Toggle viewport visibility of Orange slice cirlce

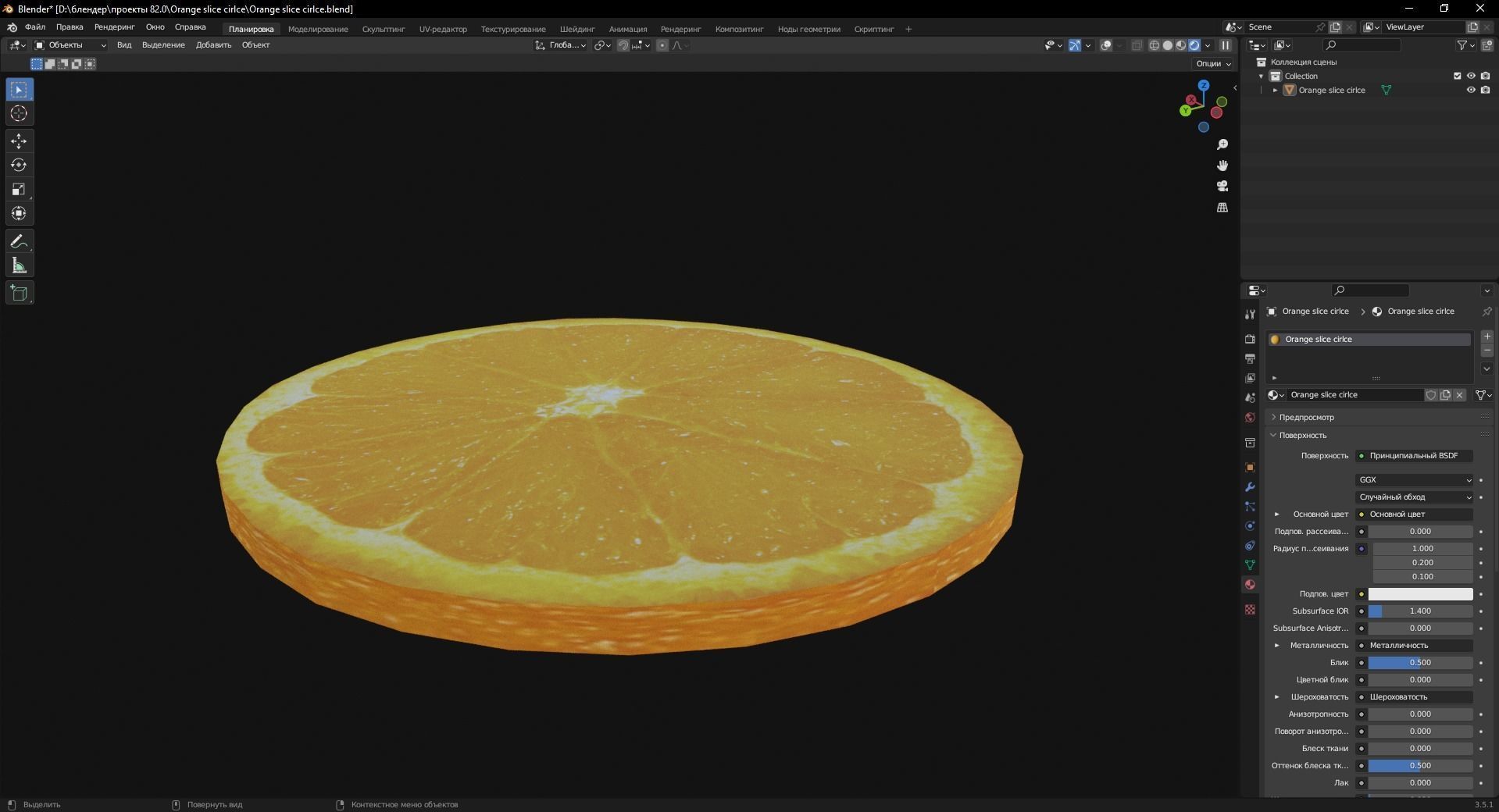[x=1472, y=90]
